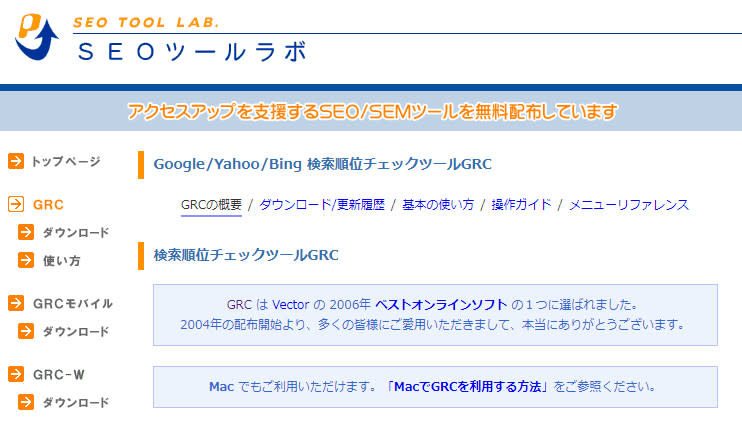The image size is (742, 429).
Task: Click arrow icon beside 使い方
Action: point(26,260)
